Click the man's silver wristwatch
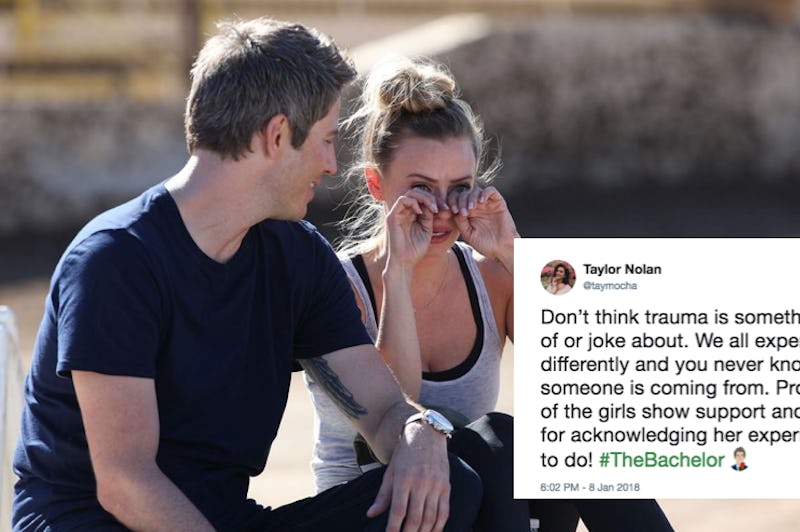Image resolution: width=800 pixels, height=532 pixels. pos(431,421)
